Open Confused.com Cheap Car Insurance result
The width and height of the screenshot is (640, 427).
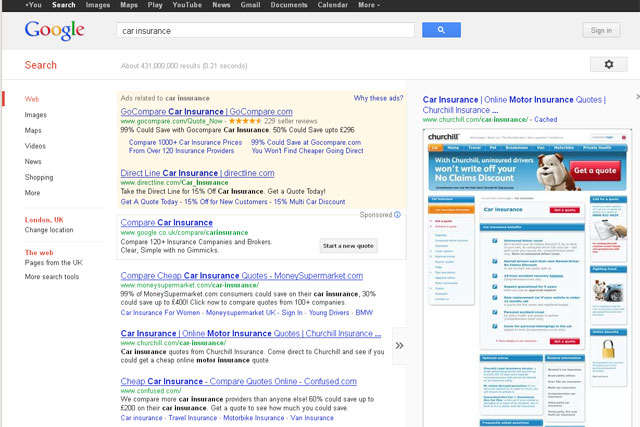pyautogui.click(x=238, y=381)
